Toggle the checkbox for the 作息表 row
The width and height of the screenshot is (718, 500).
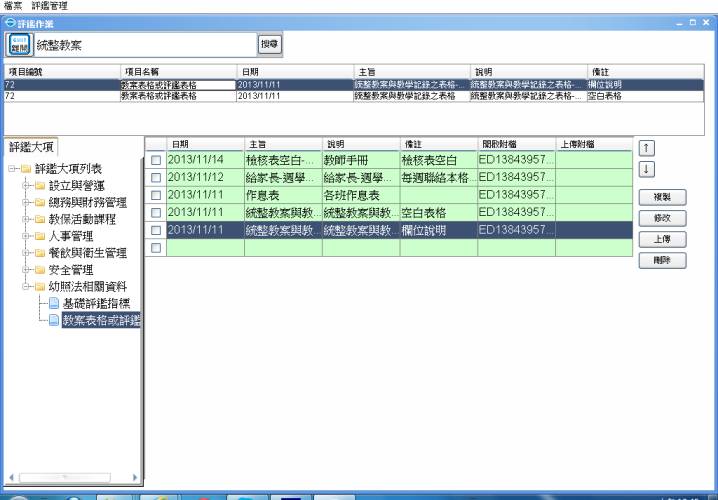tap(155, 195)
